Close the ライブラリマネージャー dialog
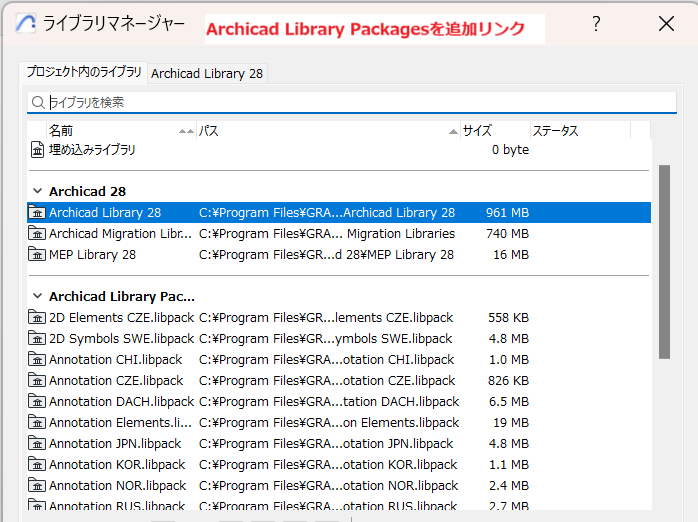The width and height of the screenshot is (698, 522). (666, 24)
